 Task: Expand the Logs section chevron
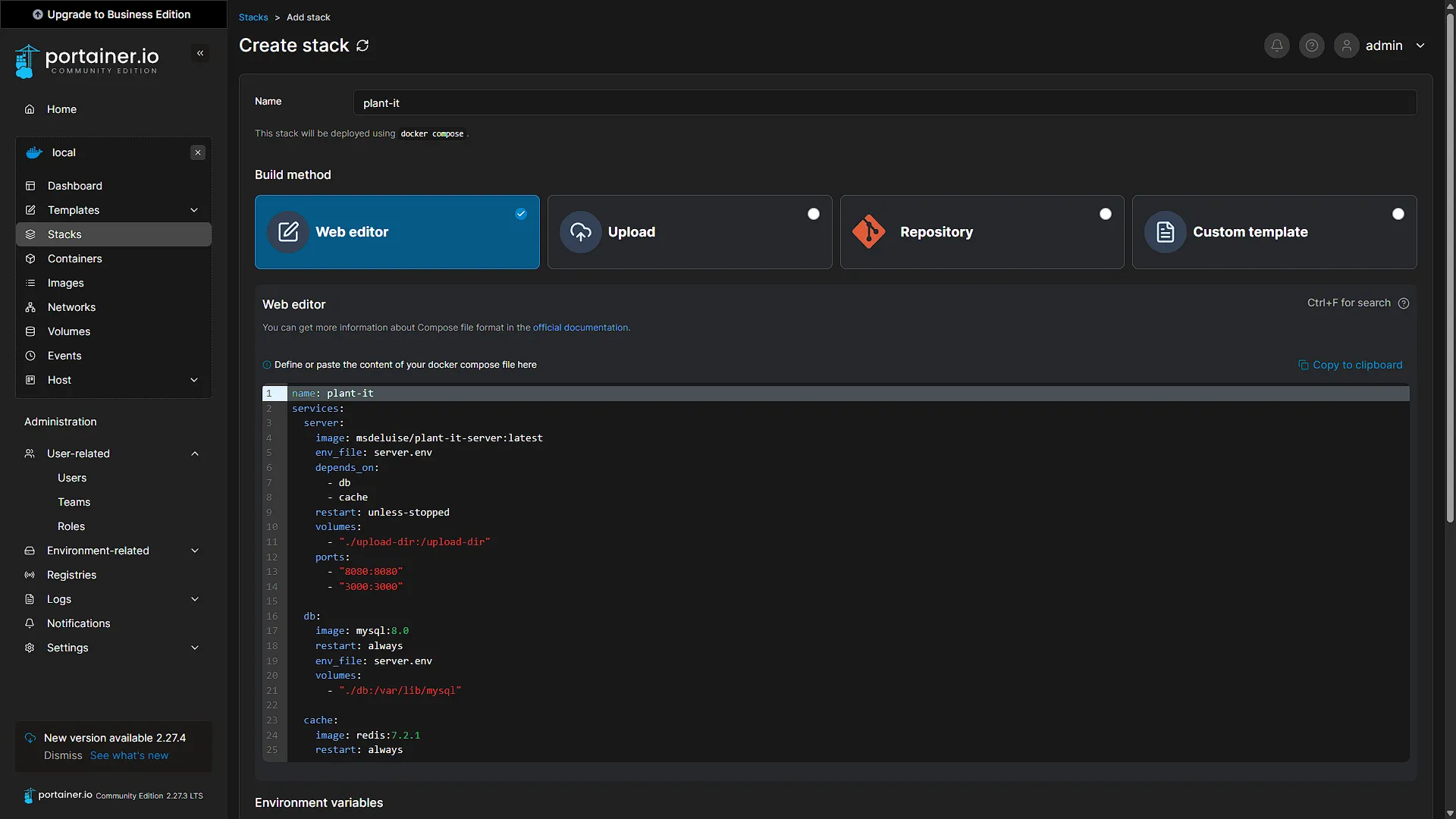coord(195,599)
